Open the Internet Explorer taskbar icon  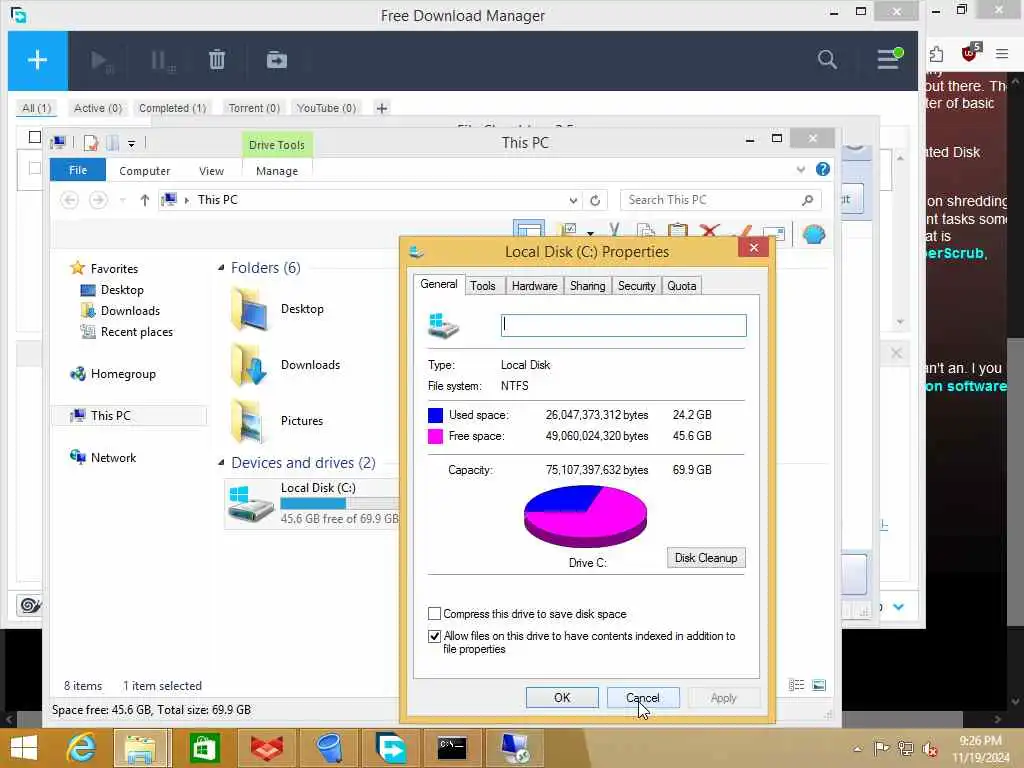click(81, 748)
